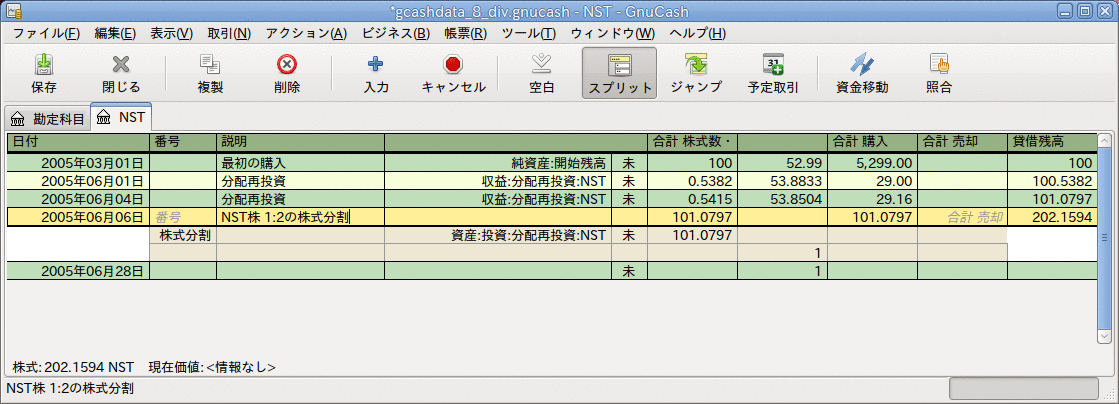The width and height of the screenshot is (1119, 404).
Task: Select the NST register tab
Action: point(121,117)
